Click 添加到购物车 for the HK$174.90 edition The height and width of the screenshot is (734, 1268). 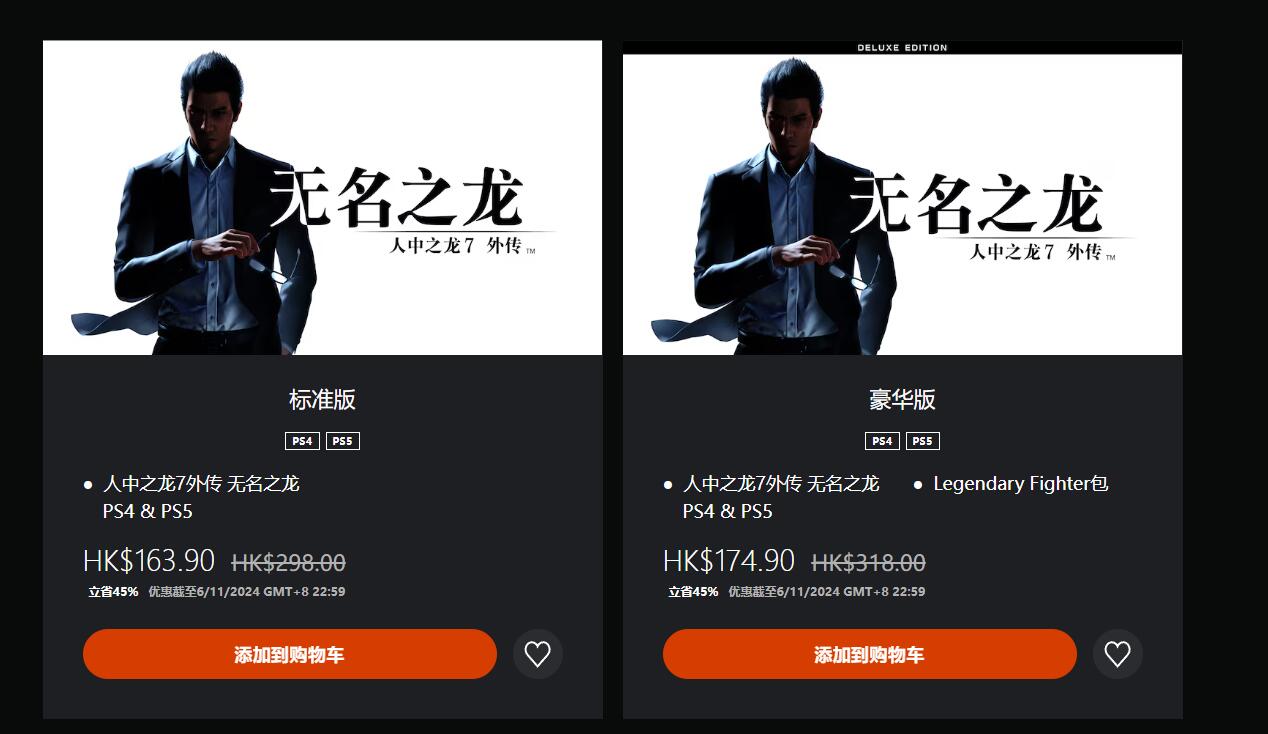coord(870,654)
